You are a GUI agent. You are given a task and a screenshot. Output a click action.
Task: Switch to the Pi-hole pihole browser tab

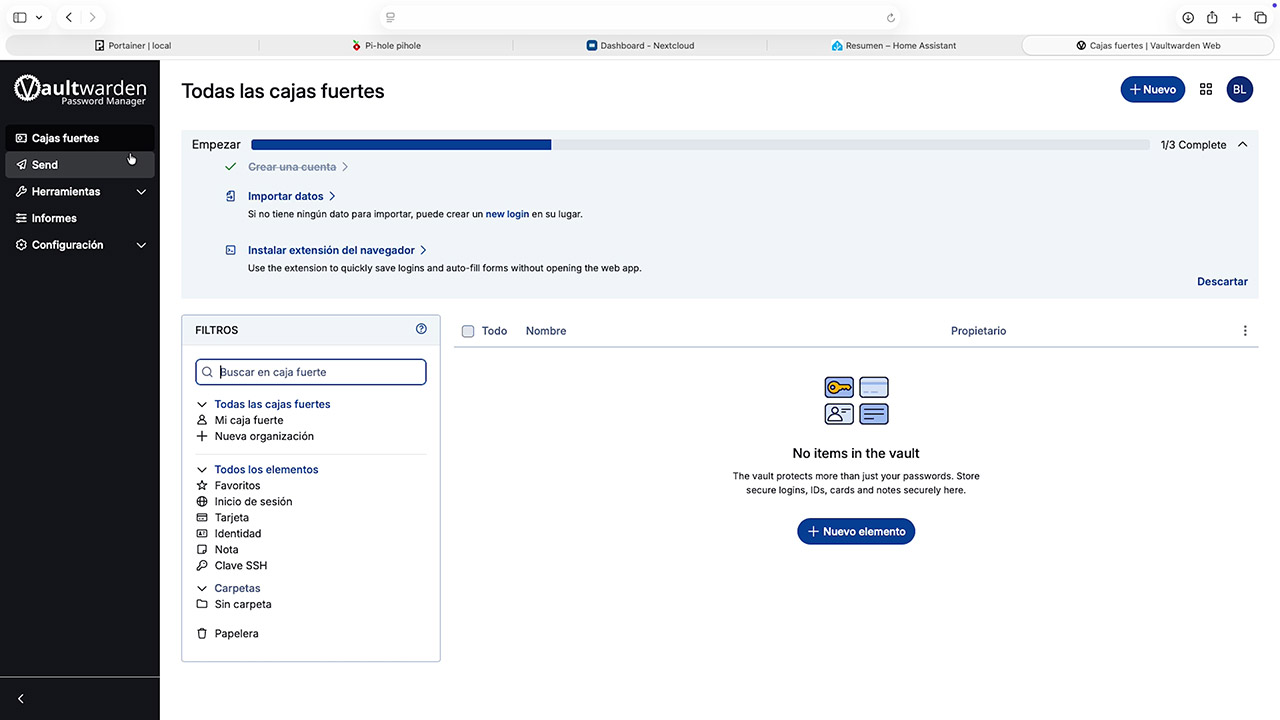tap(389, 45)
